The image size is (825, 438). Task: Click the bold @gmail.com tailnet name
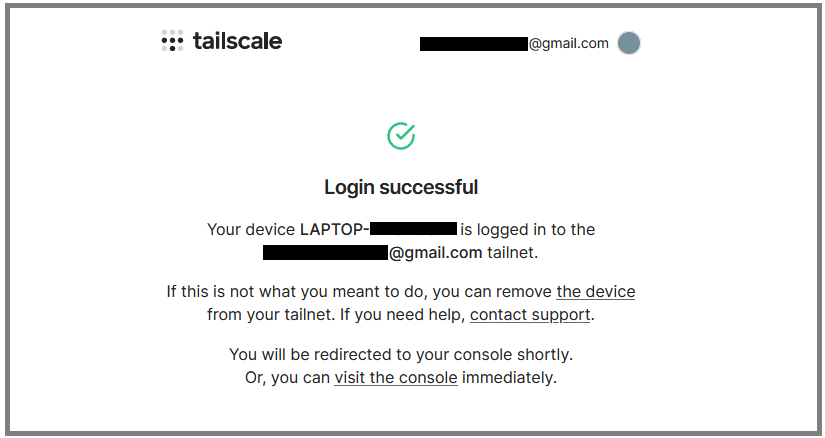pos(436,253)
